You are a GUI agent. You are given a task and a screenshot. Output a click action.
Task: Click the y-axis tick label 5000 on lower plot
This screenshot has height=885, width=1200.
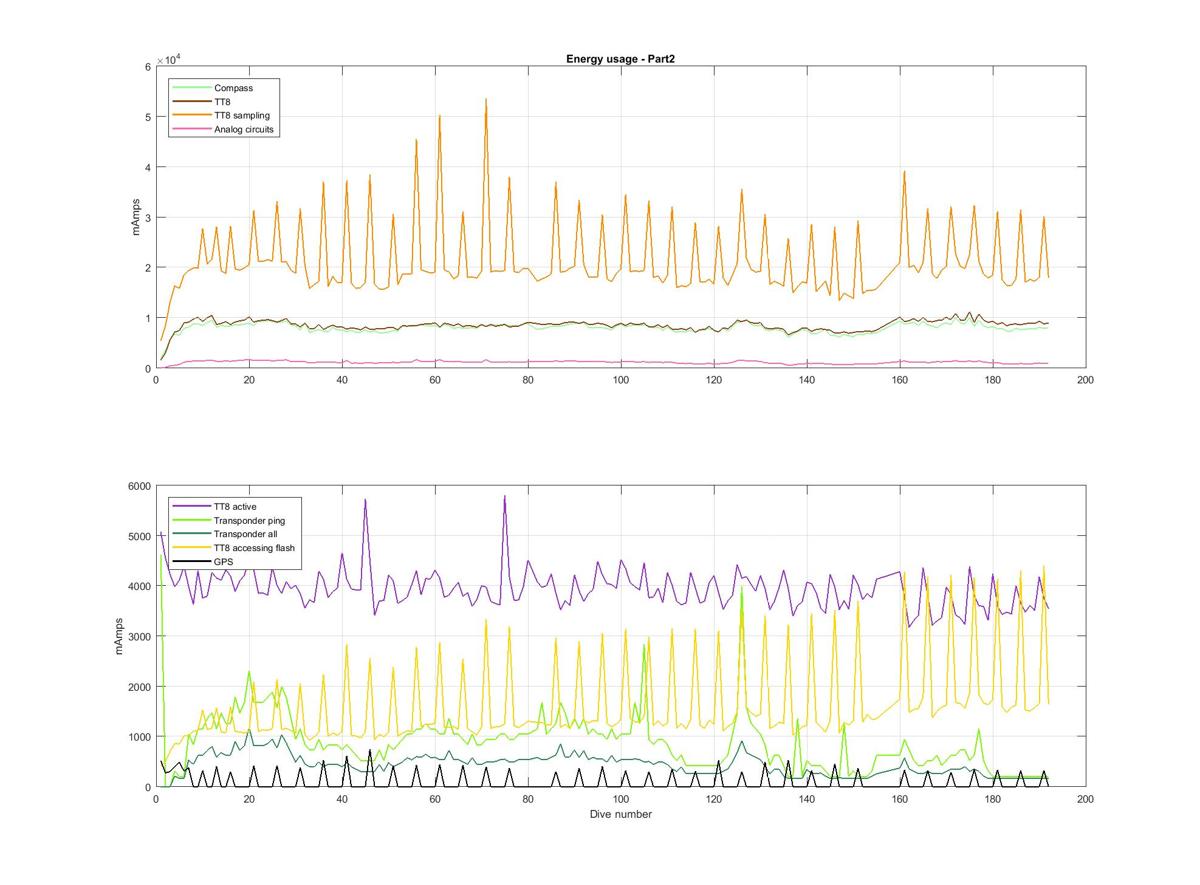tap(139, 536)
